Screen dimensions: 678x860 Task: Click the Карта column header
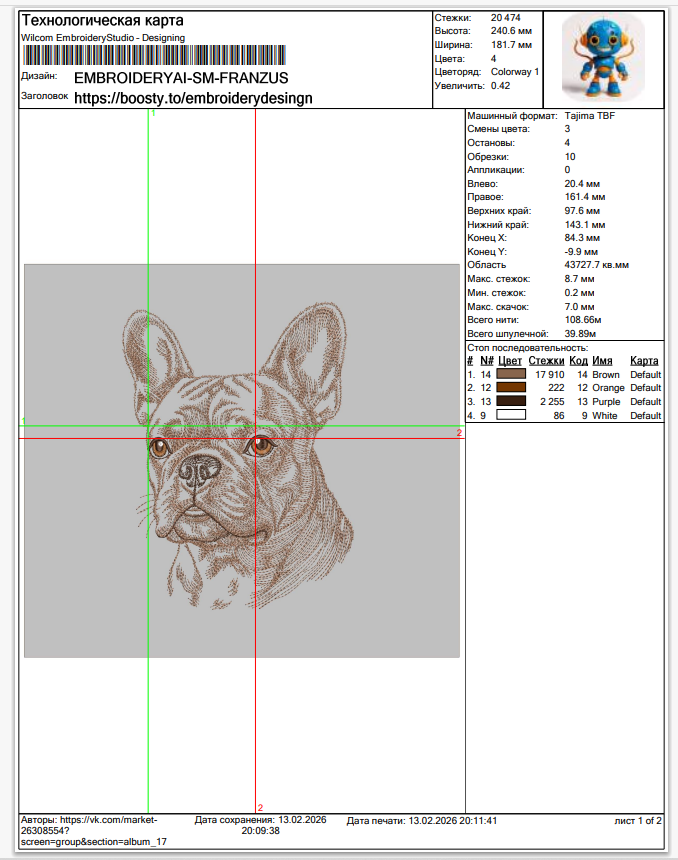pyautogui.click(x=645, y=361)
